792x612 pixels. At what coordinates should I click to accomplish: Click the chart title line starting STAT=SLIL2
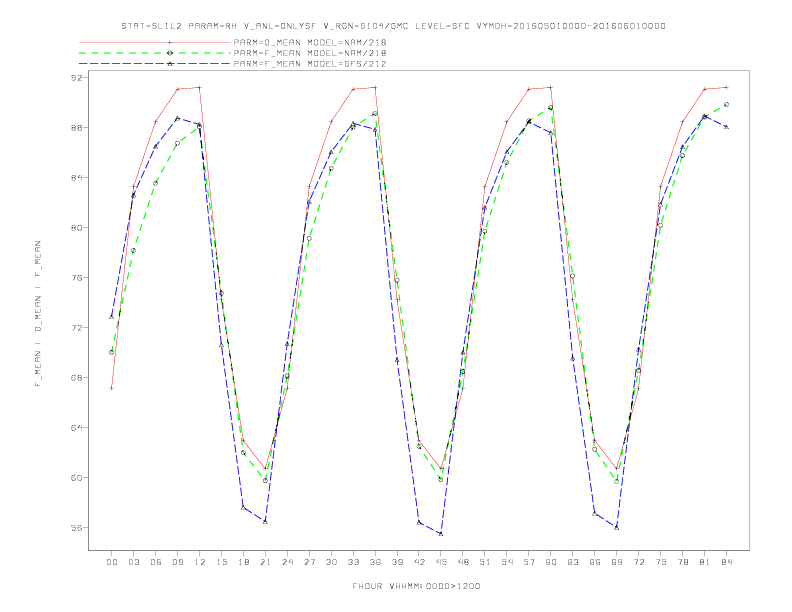tap(393, 26)
